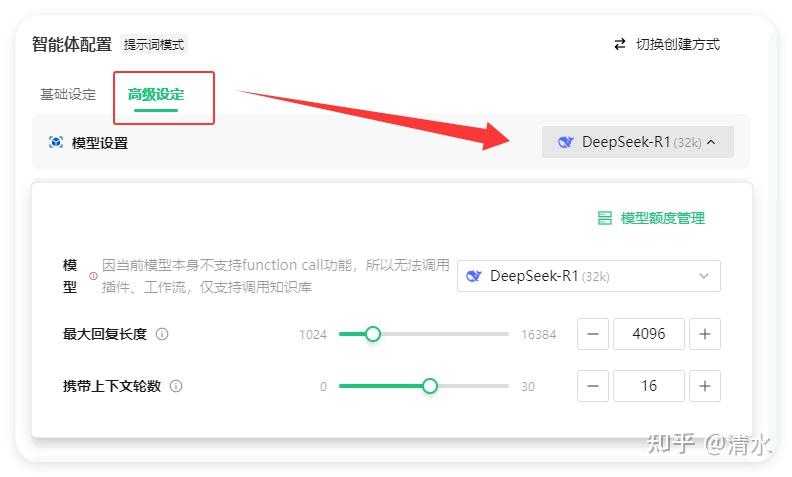The image size is (792, 477).
Task: Open the 高级设定 tab
Action: click(x=156, y=94)
